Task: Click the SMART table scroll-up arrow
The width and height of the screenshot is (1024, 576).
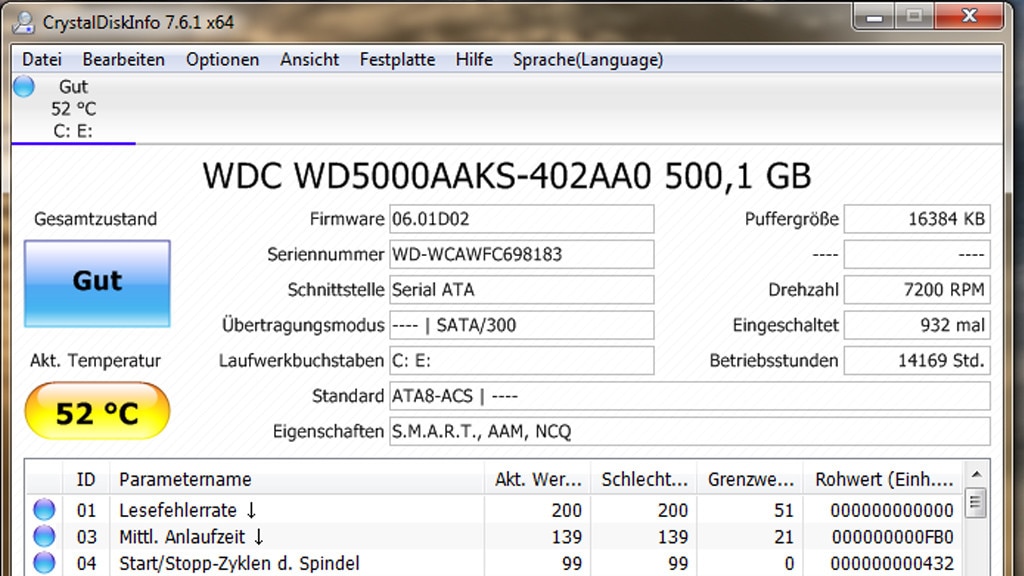Action: click(976, 474)
